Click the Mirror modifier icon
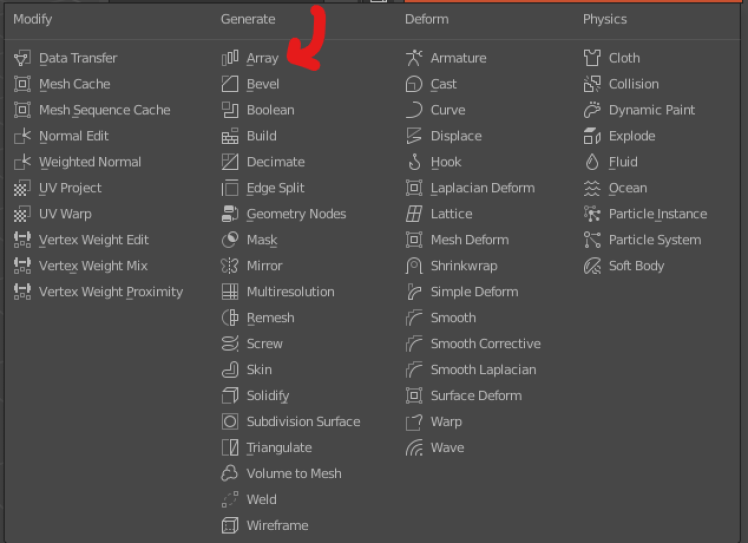This screenshot has height=543, width=748. [x=230, y=266]
